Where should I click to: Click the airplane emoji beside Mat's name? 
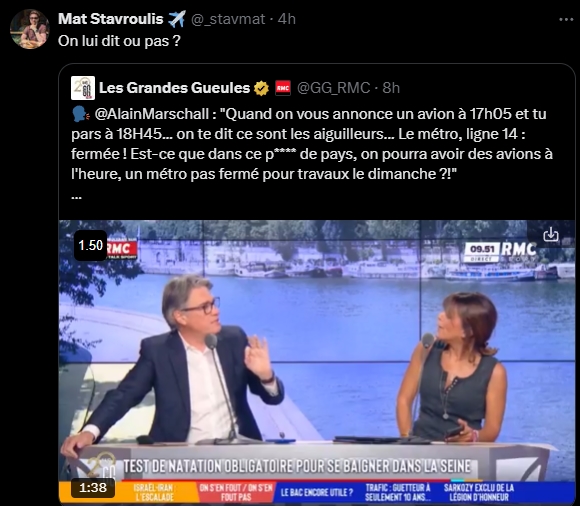coord(177,19)
